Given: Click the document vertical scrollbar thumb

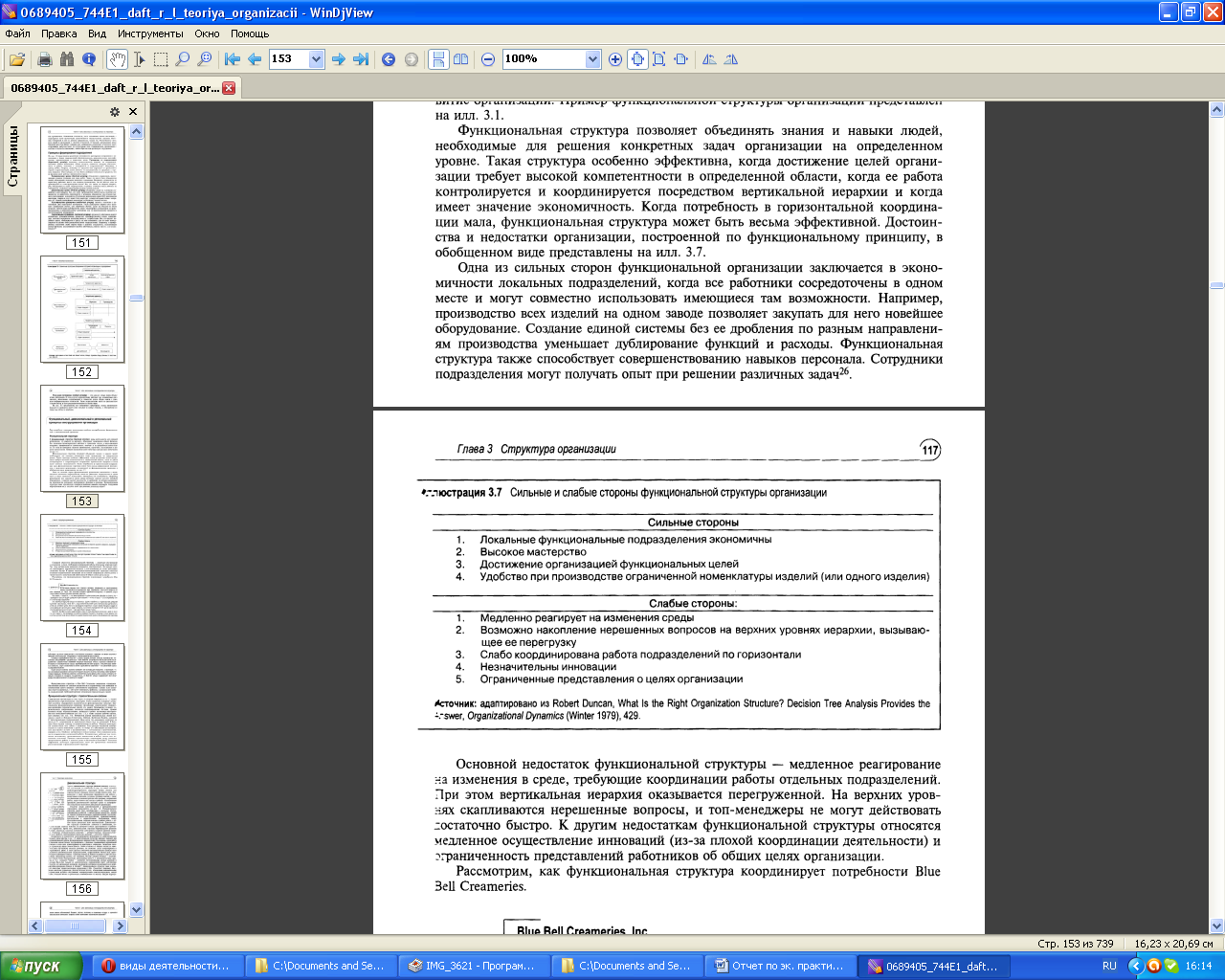Looking at the screenshot, I should tap(1216, 285).
